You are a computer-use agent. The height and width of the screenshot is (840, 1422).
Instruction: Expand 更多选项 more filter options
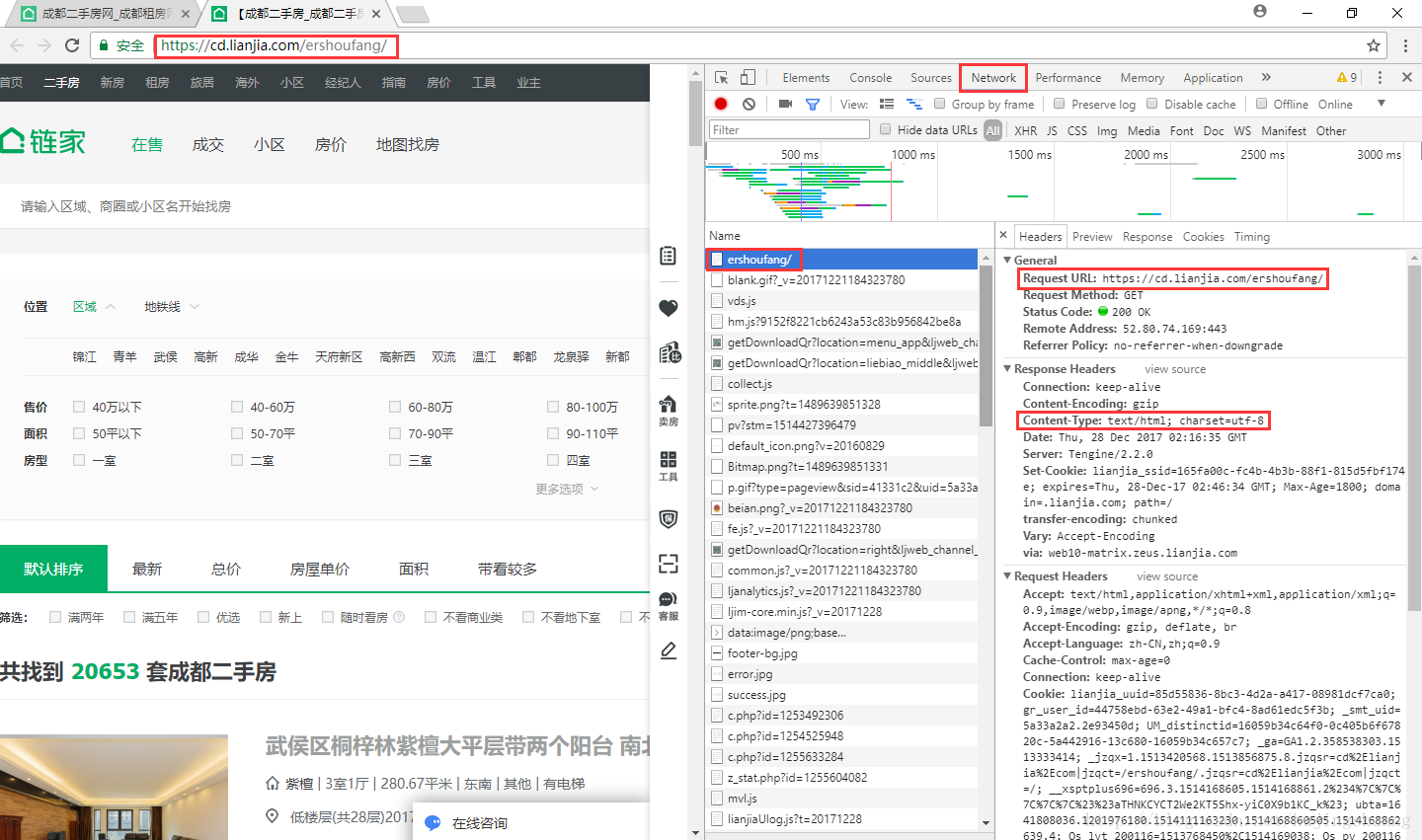pyautogui.click(x=567, y=489)
